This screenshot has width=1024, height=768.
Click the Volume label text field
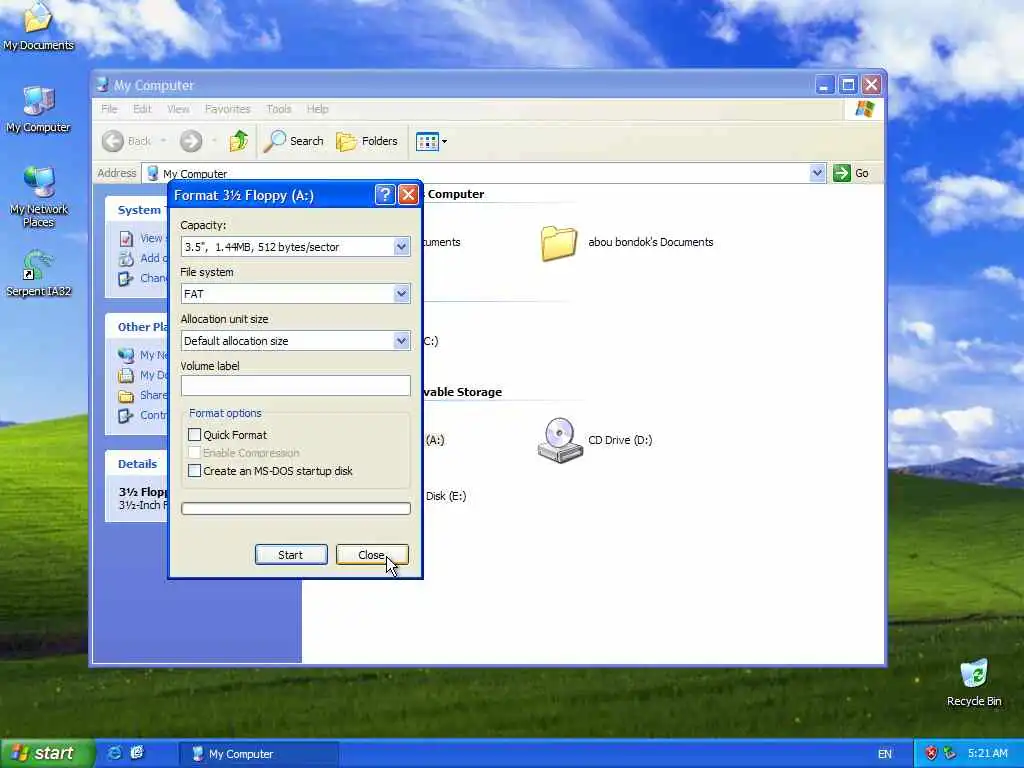[296, 386]
